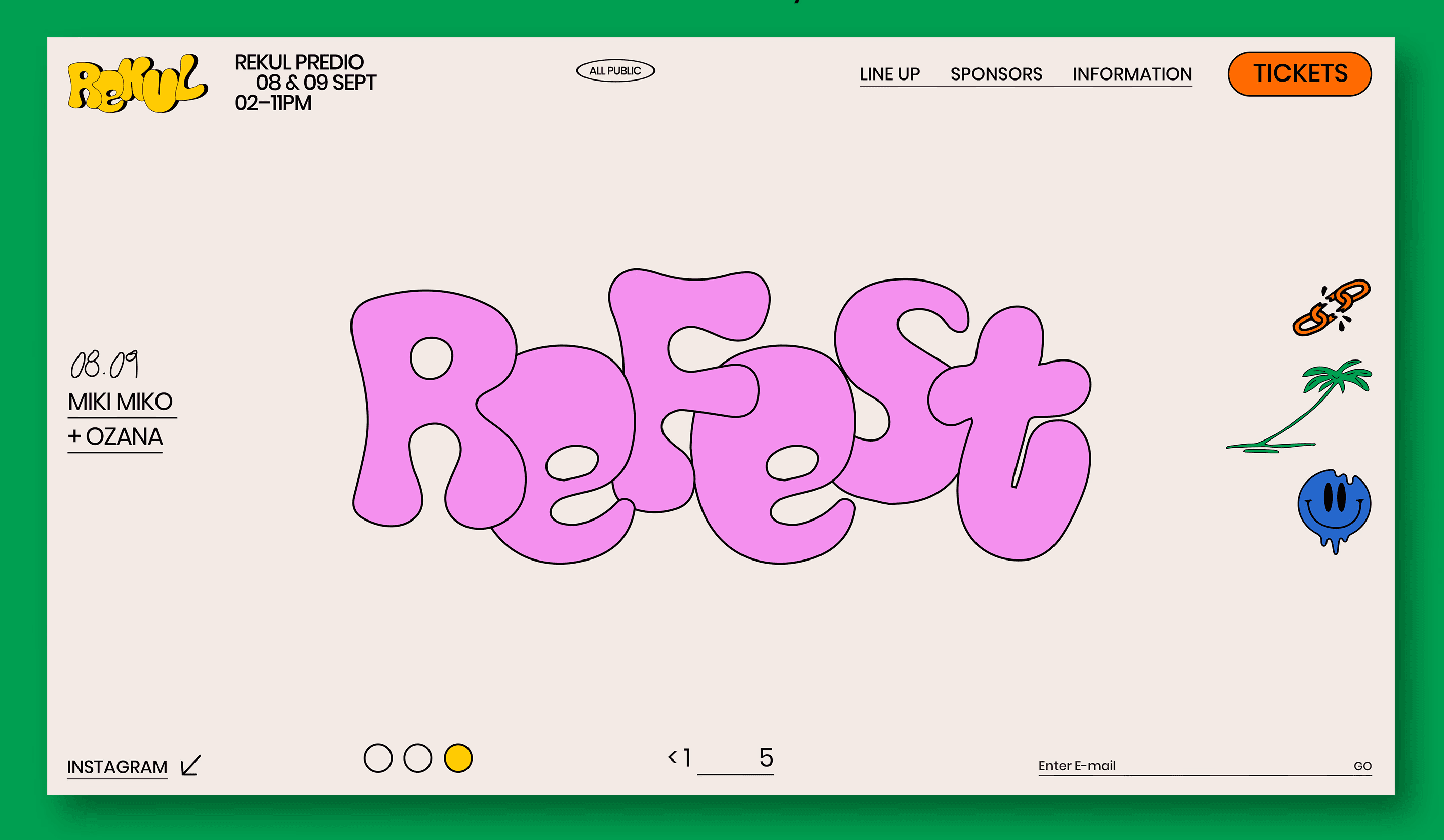Select the second empty circle indicator

pyautogui.click(x=417, y=758)
